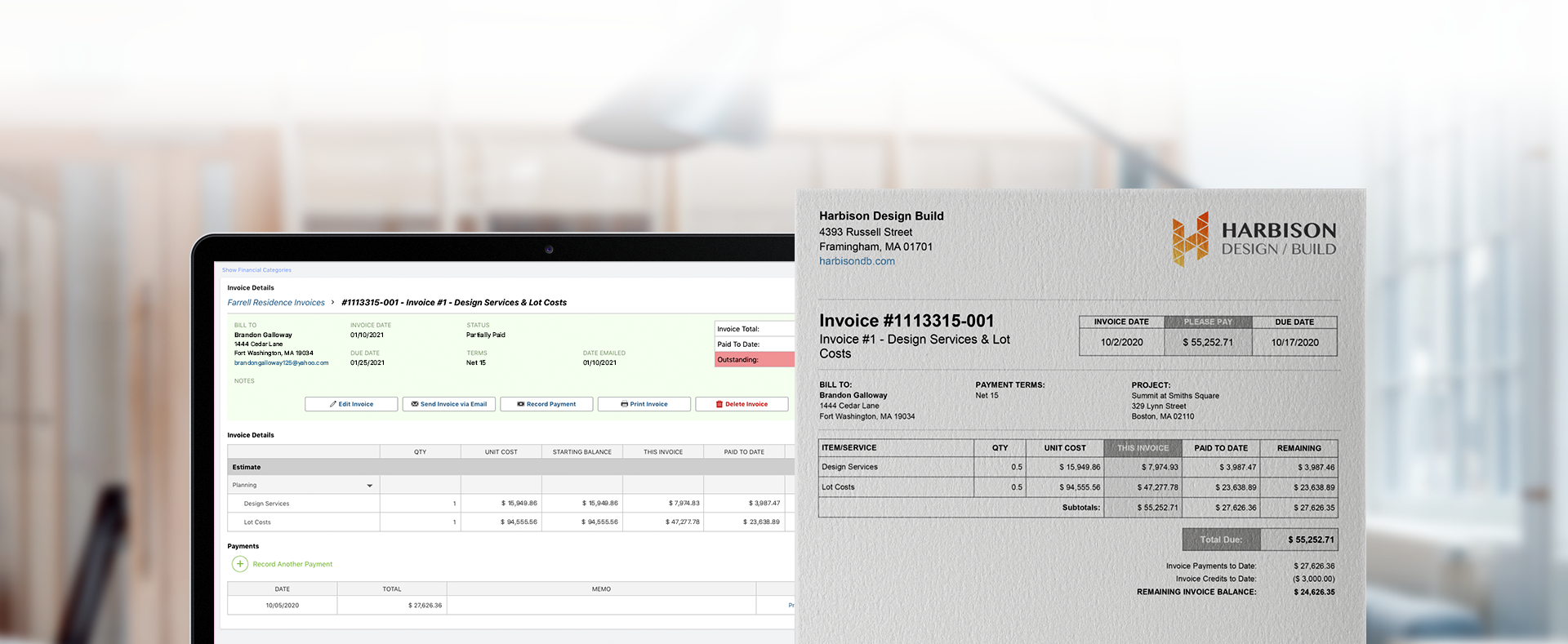Click the PAID TO DATE column header on laptop
Image resolution: width=1568 pixels, height=644 pixels.
tap(744, 451)
